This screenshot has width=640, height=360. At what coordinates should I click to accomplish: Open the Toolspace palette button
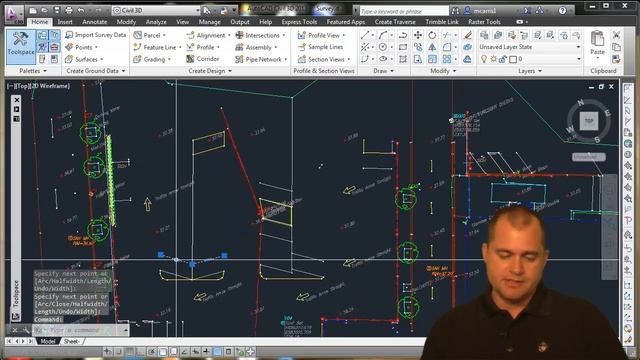(20, 47)
